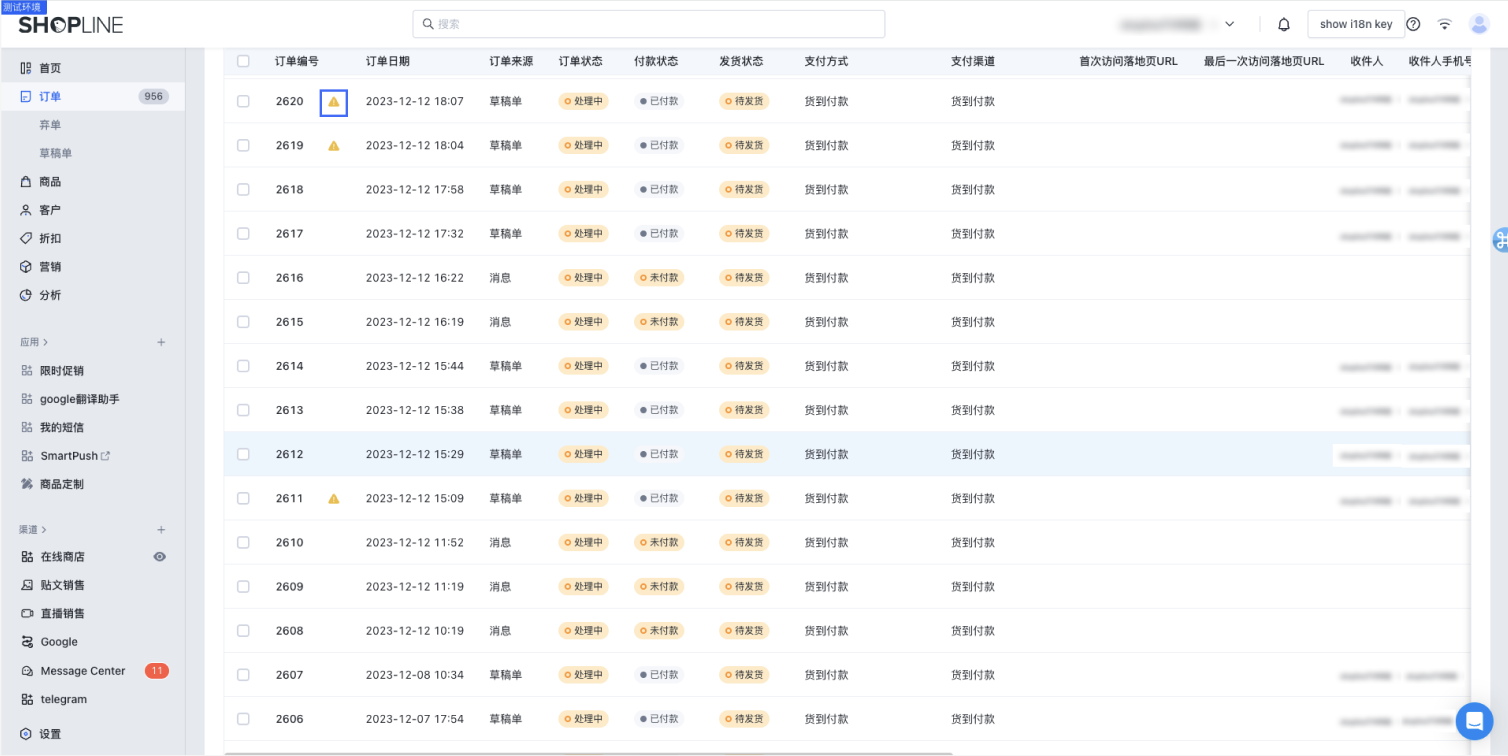Click the 商品定制 tool icon
Viewport: 1508px width, 756px height.
(x=27, y=484)
